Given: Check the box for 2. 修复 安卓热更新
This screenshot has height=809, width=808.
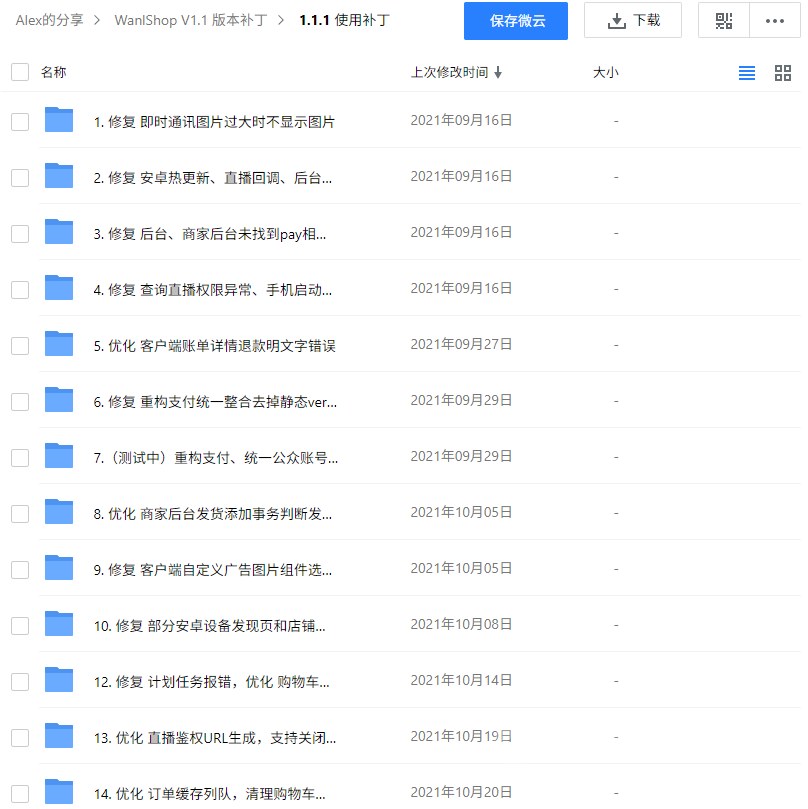Looking at the screenshot, I should 20,178.
